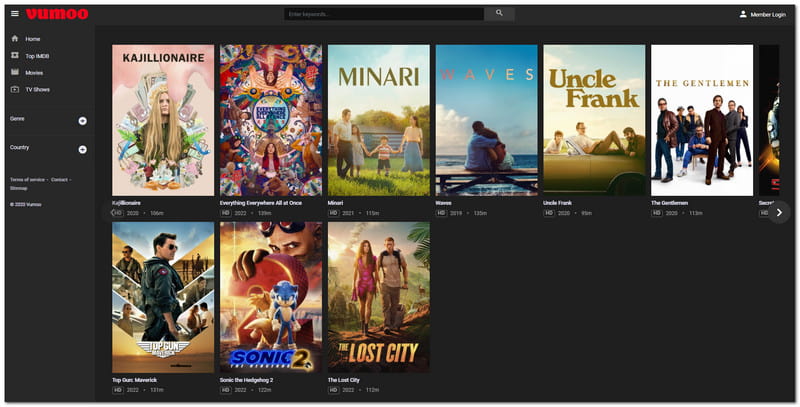Go to Home in sidebar
Screen dimensions: 800x407
(x=33, y=39)
